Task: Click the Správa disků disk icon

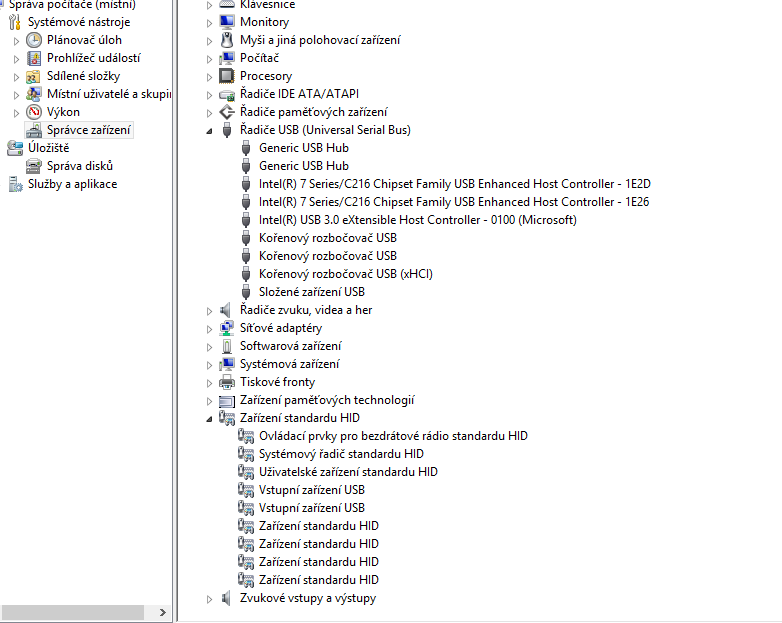Action: 34,166
